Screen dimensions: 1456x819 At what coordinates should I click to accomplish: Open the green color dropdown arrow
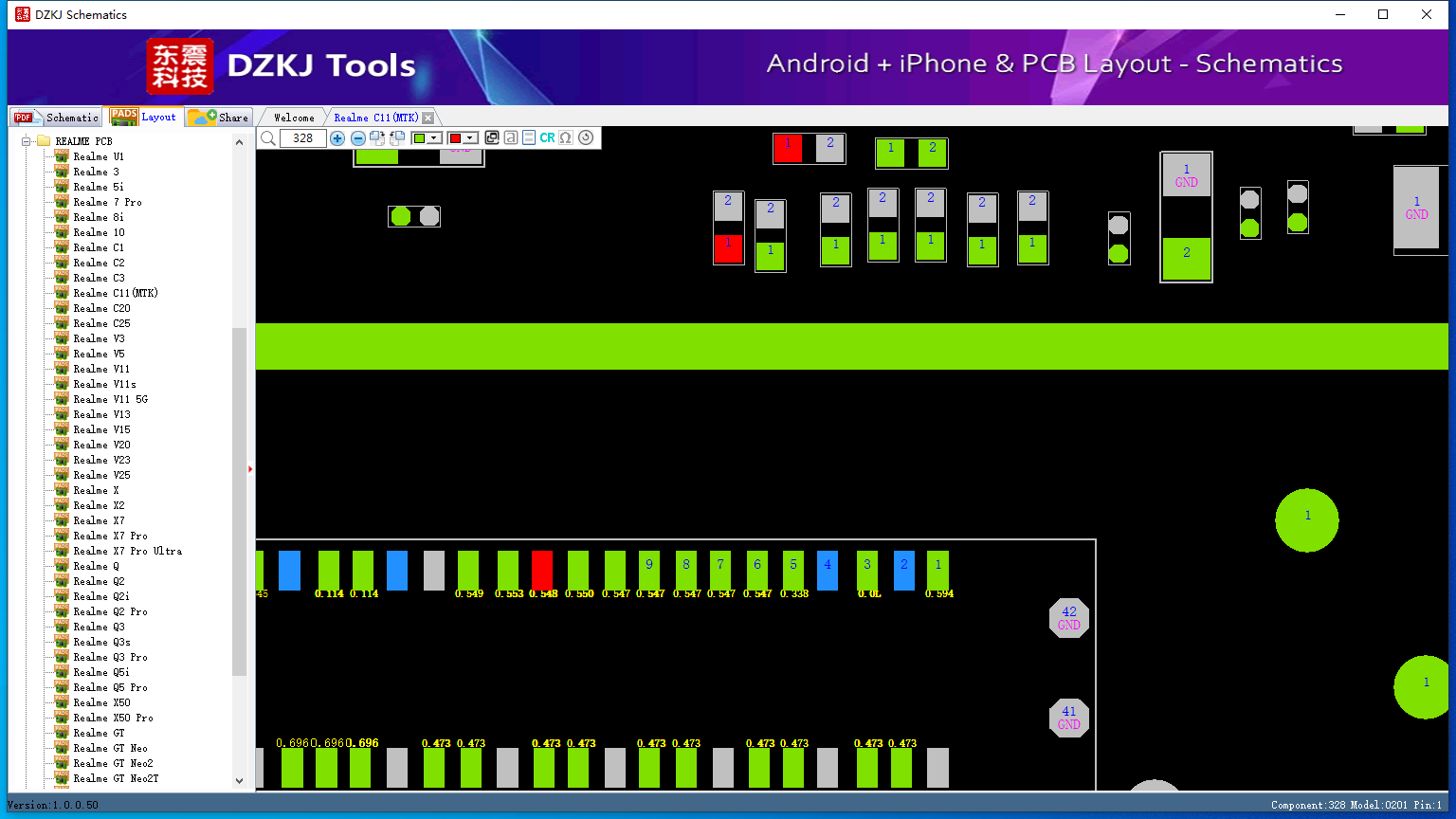point(434,138)
